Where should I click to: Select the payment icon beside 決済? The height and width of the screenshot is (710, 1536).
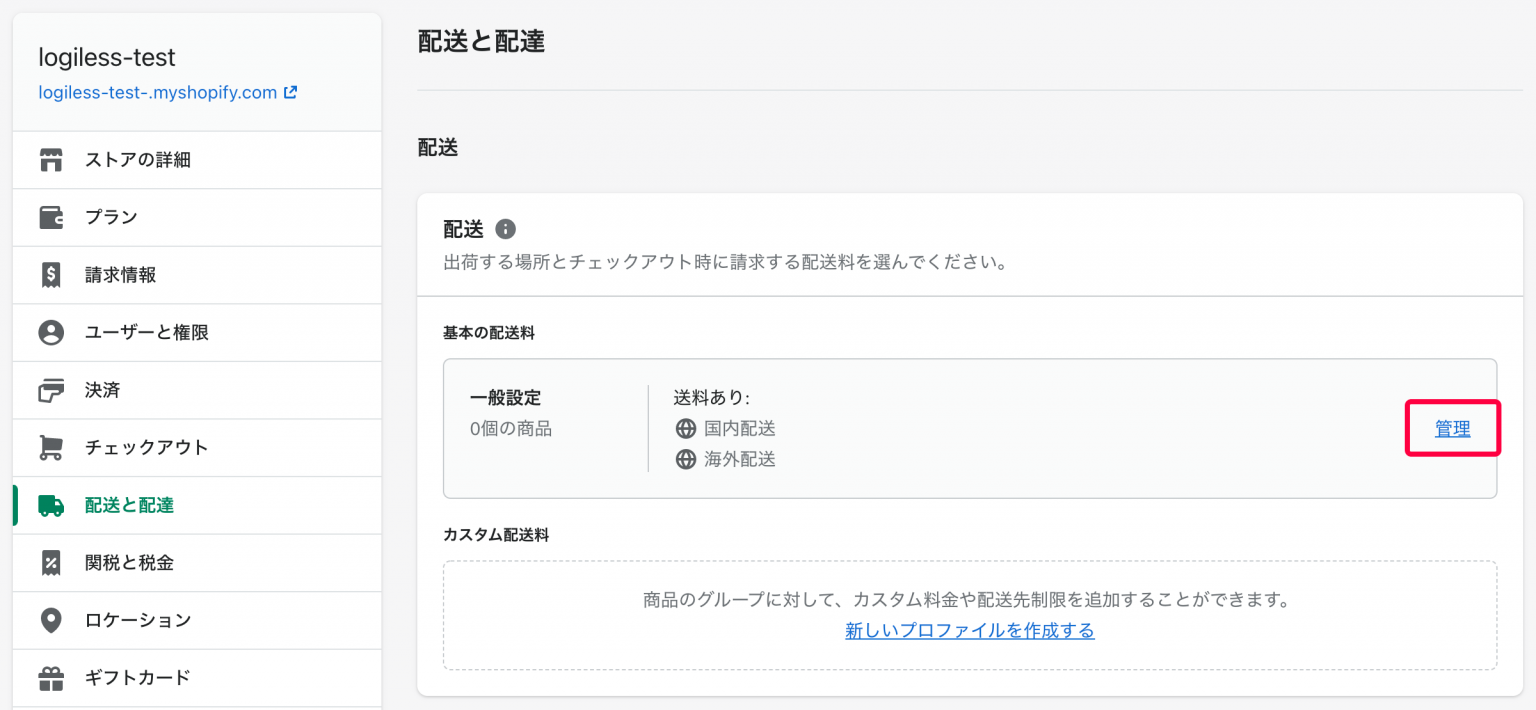tap(51, 390)
